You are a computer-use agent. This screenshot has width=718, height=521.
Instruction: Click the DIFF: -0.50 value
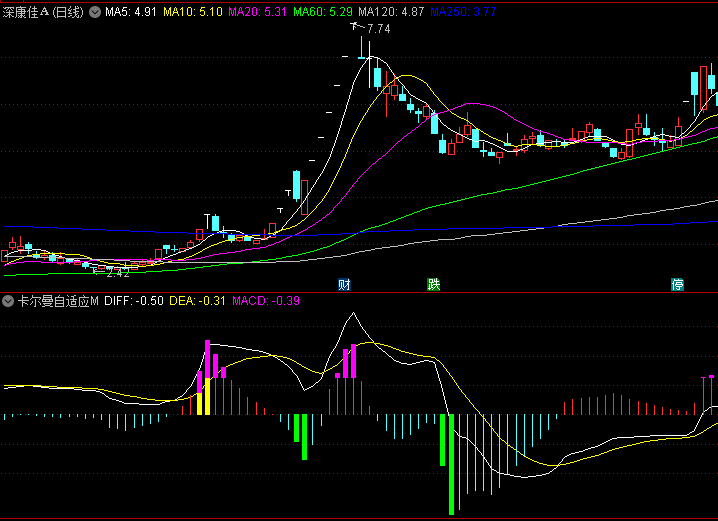pos(134,301)
